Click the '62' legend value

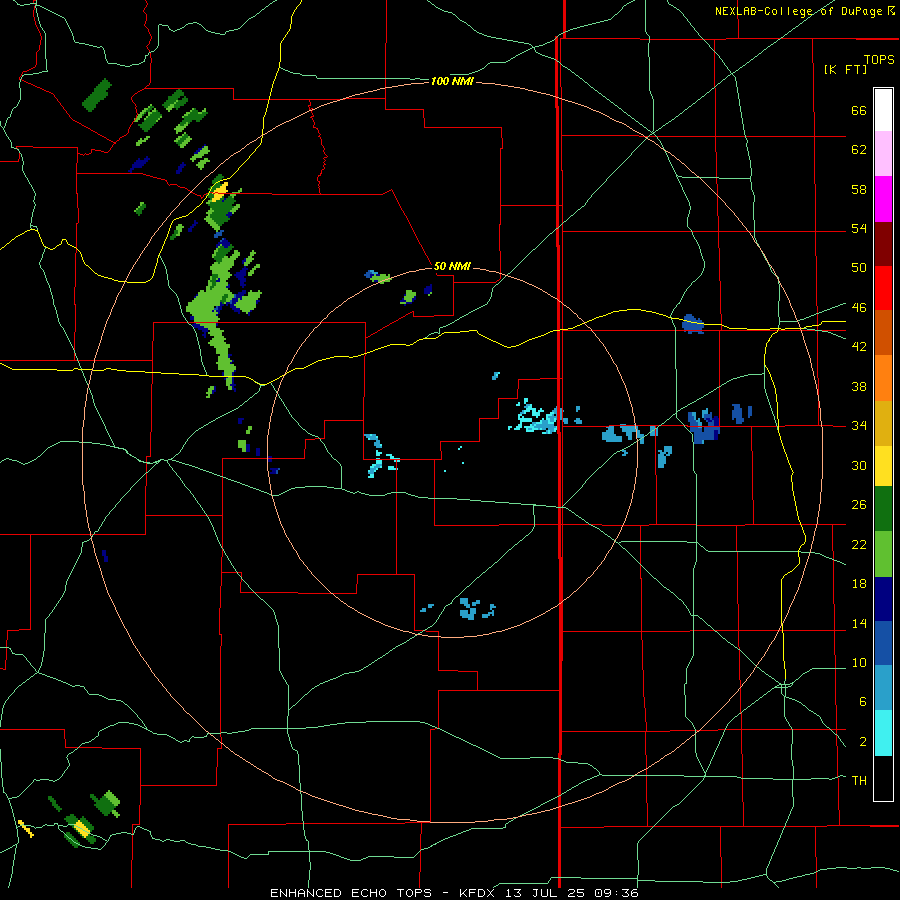pos(859,150)
